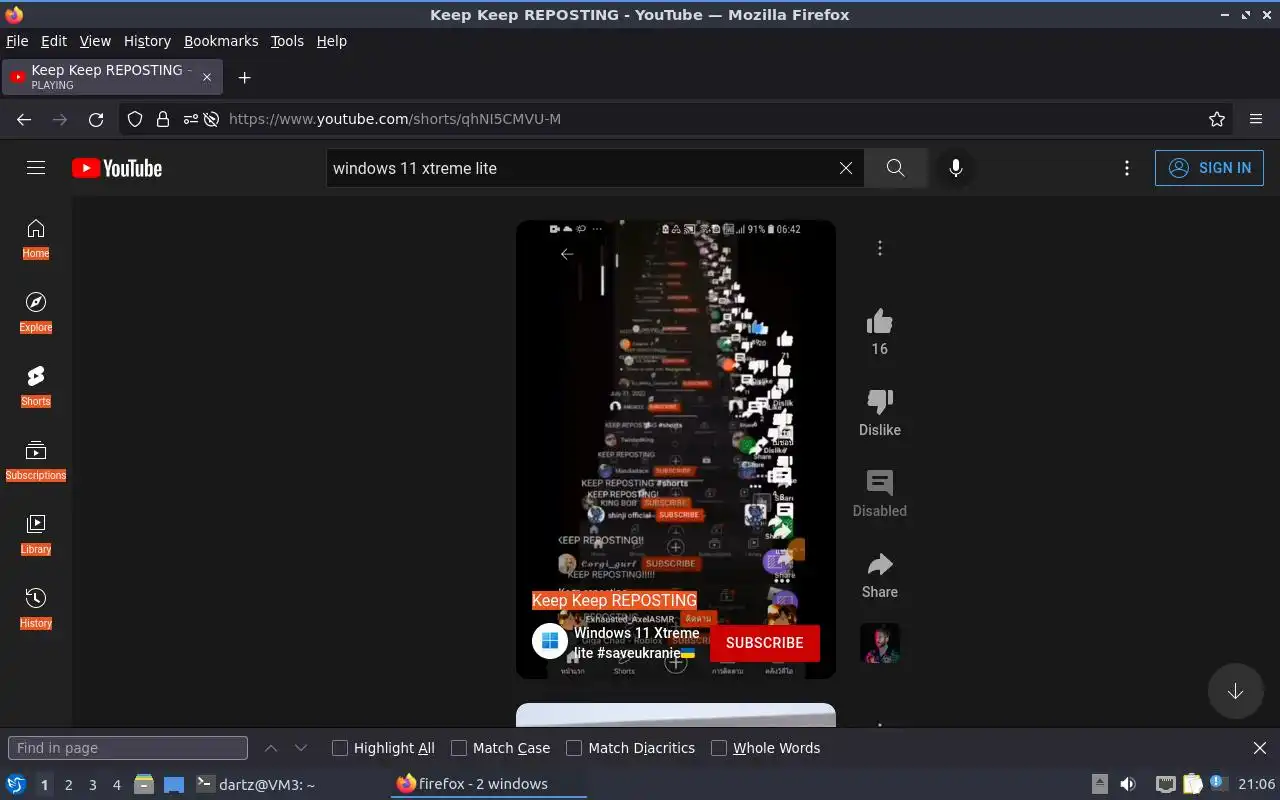Adjust system volume speaker icon

tap(1128, 785)
